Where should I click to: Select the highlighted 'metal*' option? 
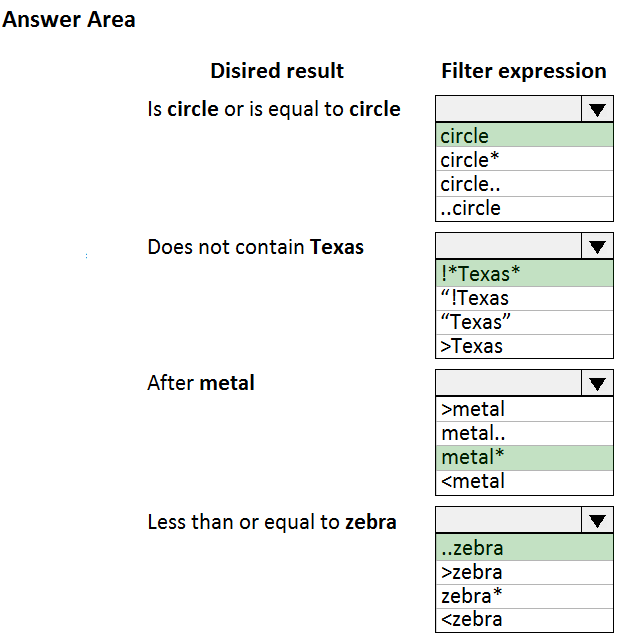click(x=524, y=457)
